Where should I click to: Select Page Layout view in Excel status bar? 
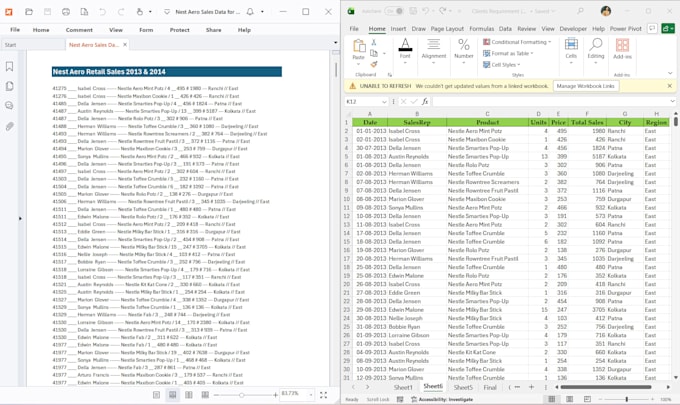569,399
